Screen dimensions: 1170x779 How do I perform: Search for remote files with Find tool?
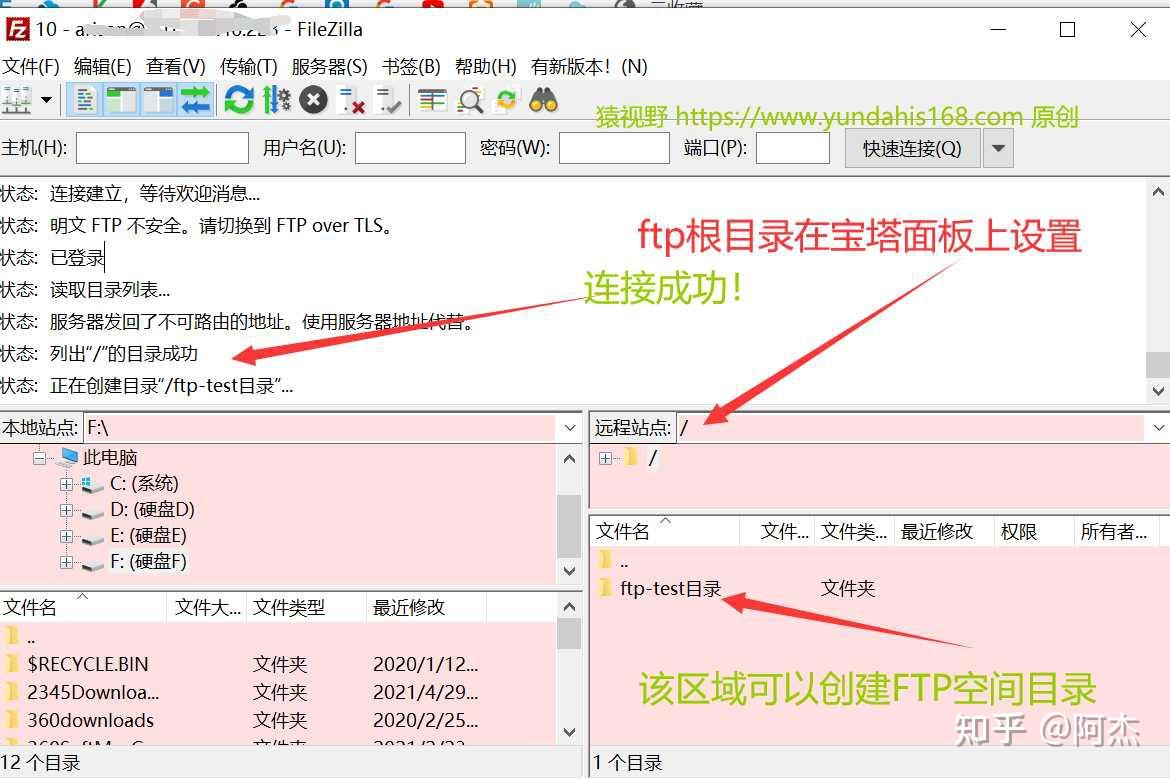[x=543, y=99]
